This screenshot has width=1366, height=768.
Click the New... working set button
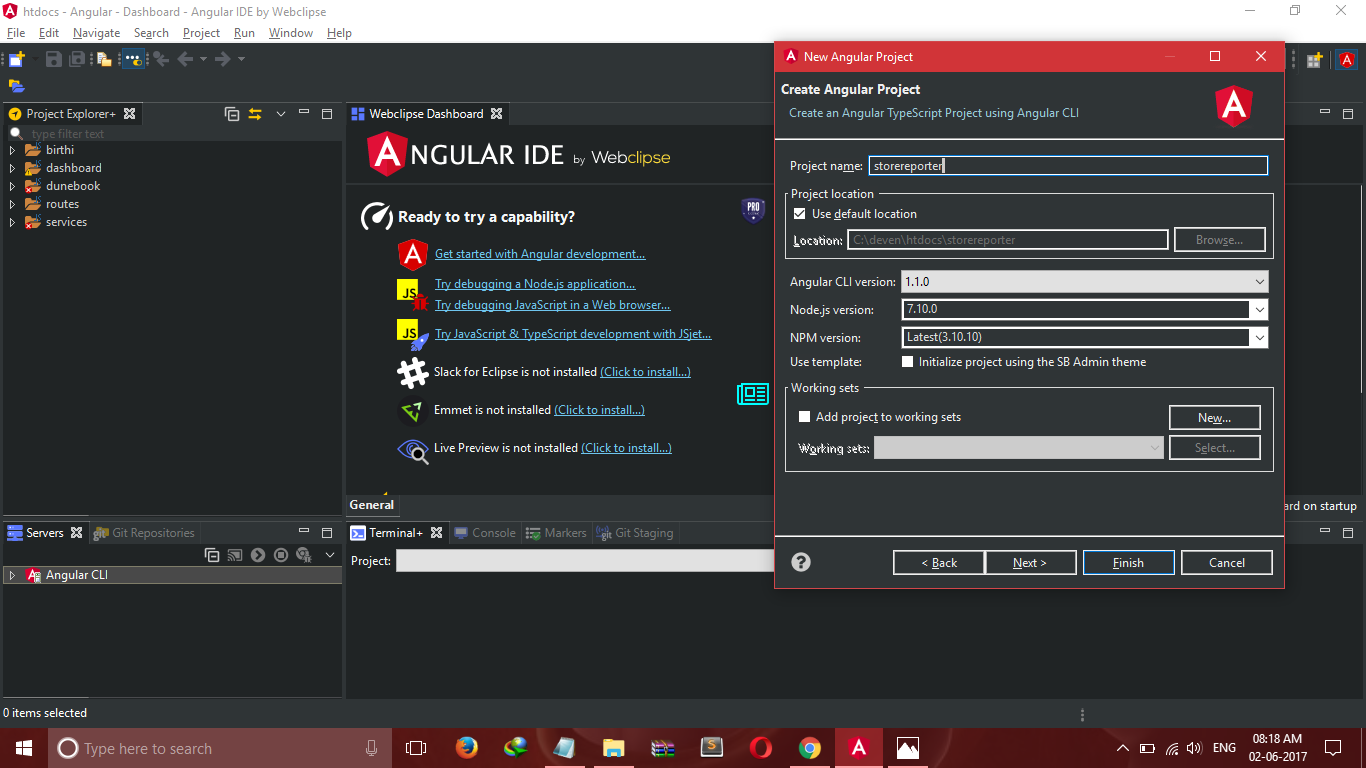point(1215,418)
